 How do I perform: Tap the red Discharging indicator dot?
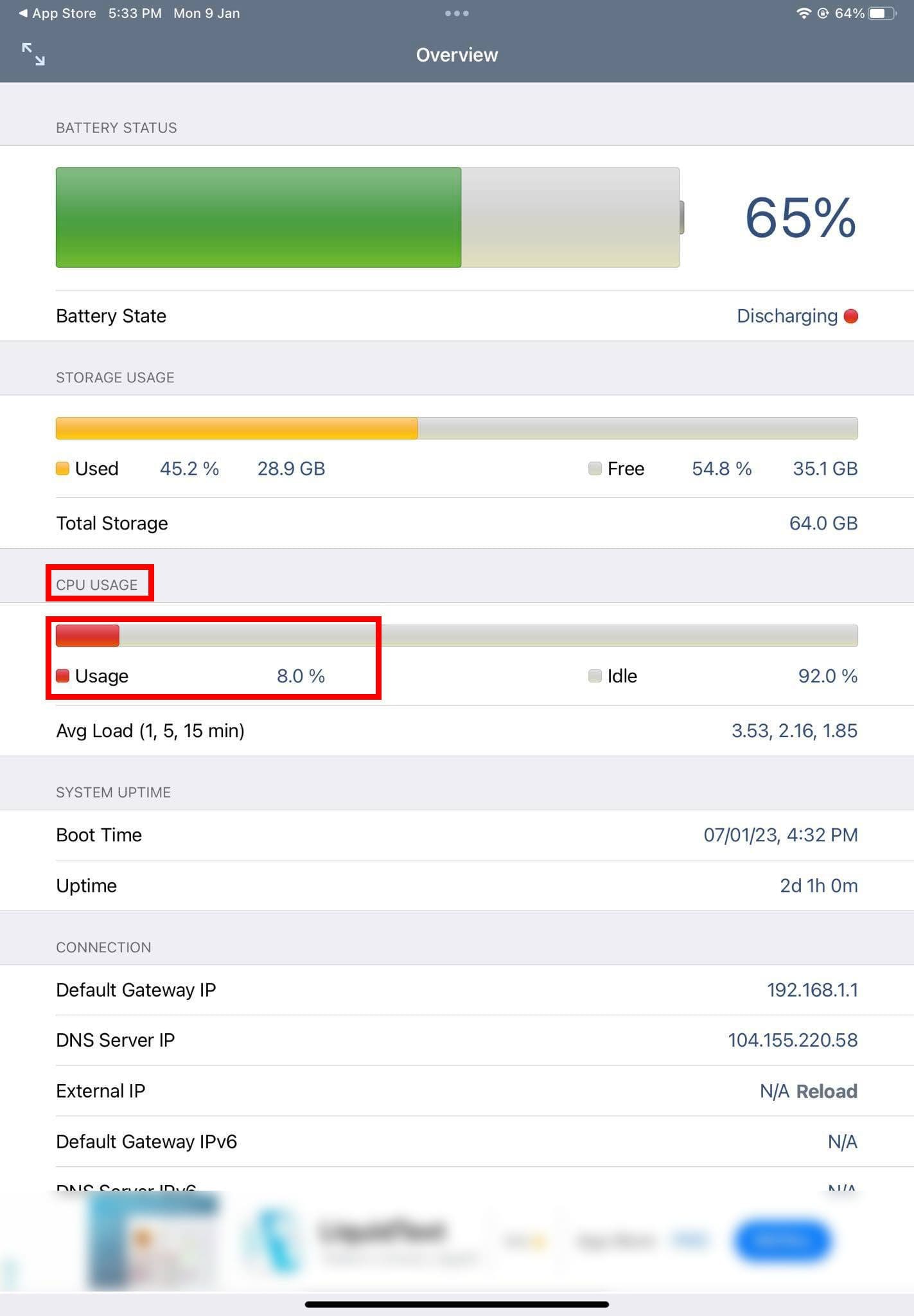pyautogui.click(x=852, y=316)
